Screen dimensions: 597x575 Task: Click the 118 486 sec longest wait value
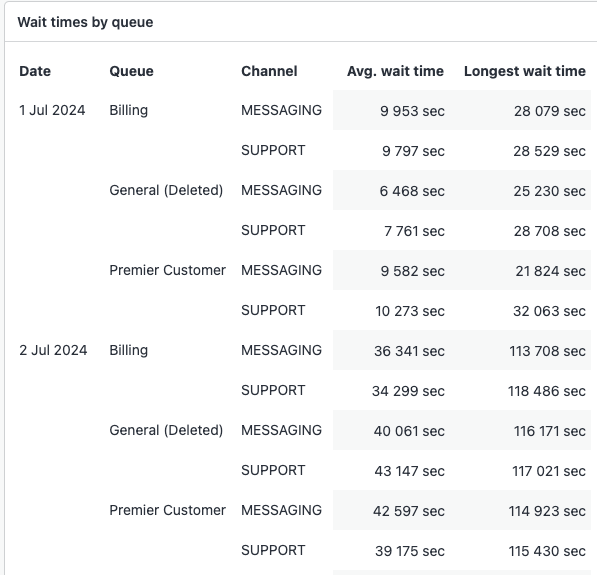pyautogui.click(x=547, y=391)
